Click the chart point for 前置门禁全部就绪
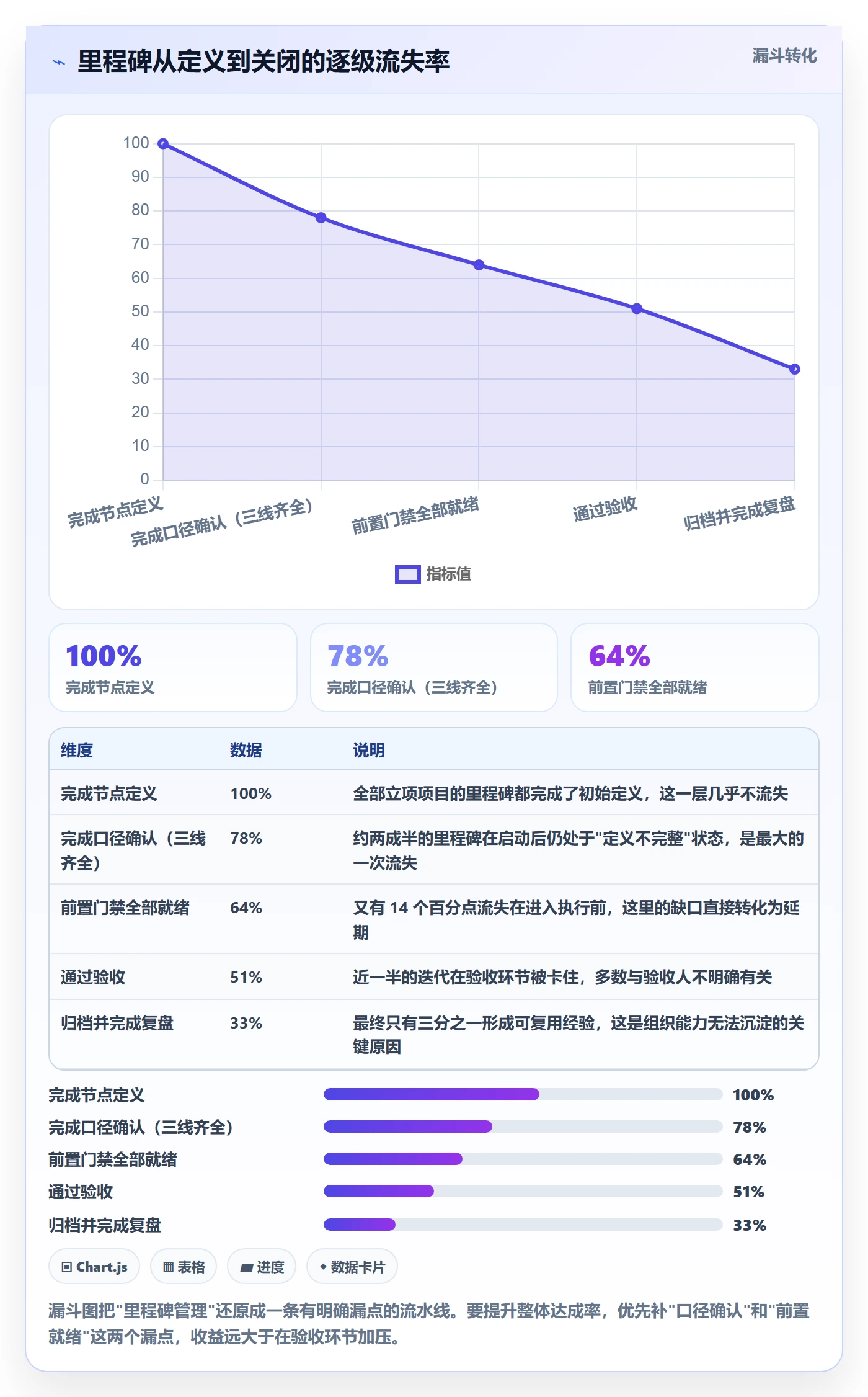868x1397 pixels. (x=479, y=265)
